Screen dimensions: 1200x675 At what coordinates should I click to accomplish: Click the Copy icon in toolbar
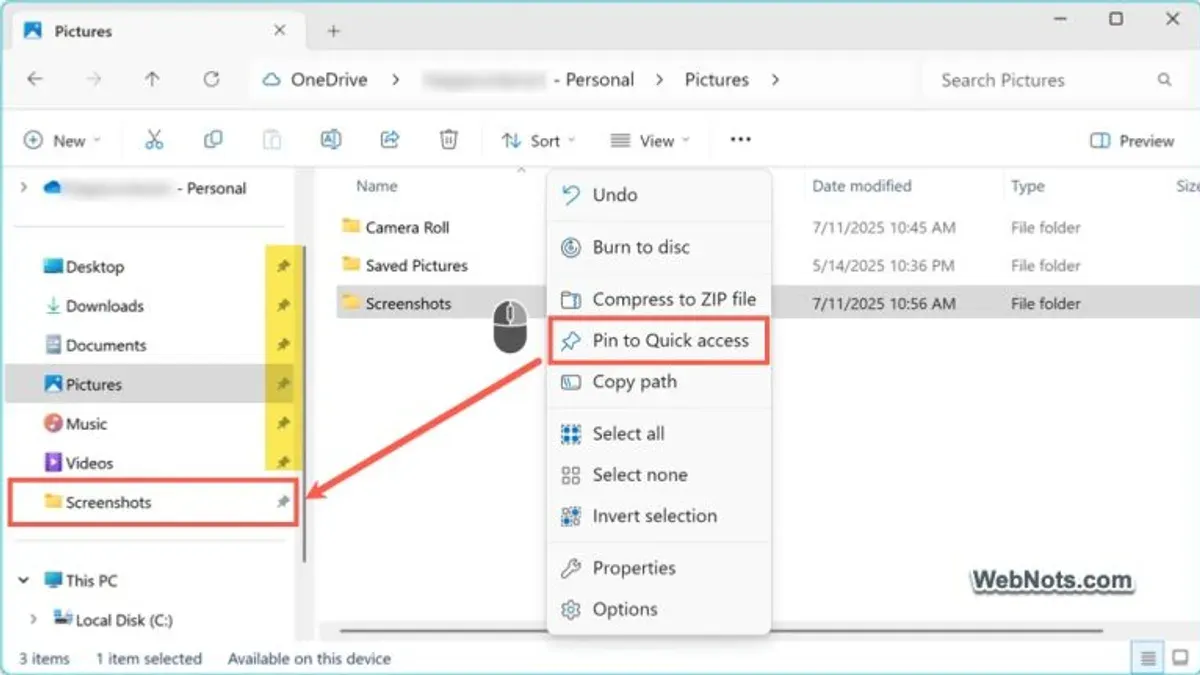[212, 140]
